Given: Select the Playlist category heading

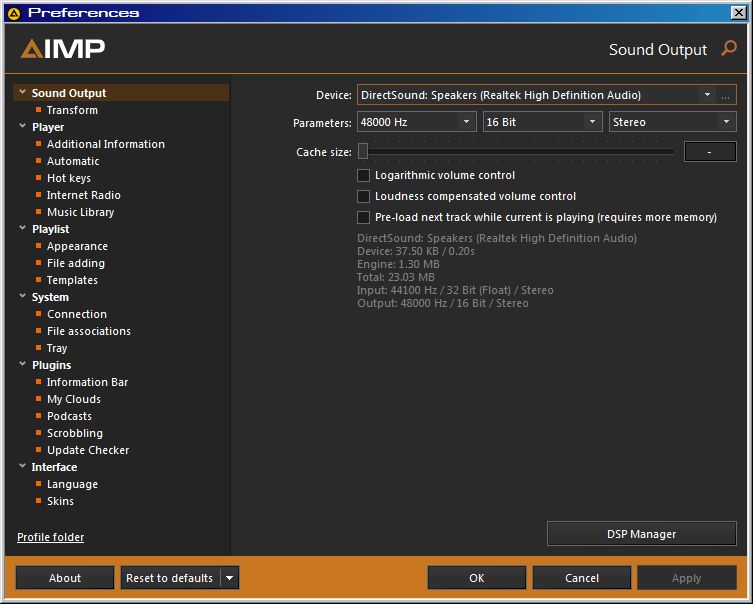Looking at the screenshot, I should 50,229.
